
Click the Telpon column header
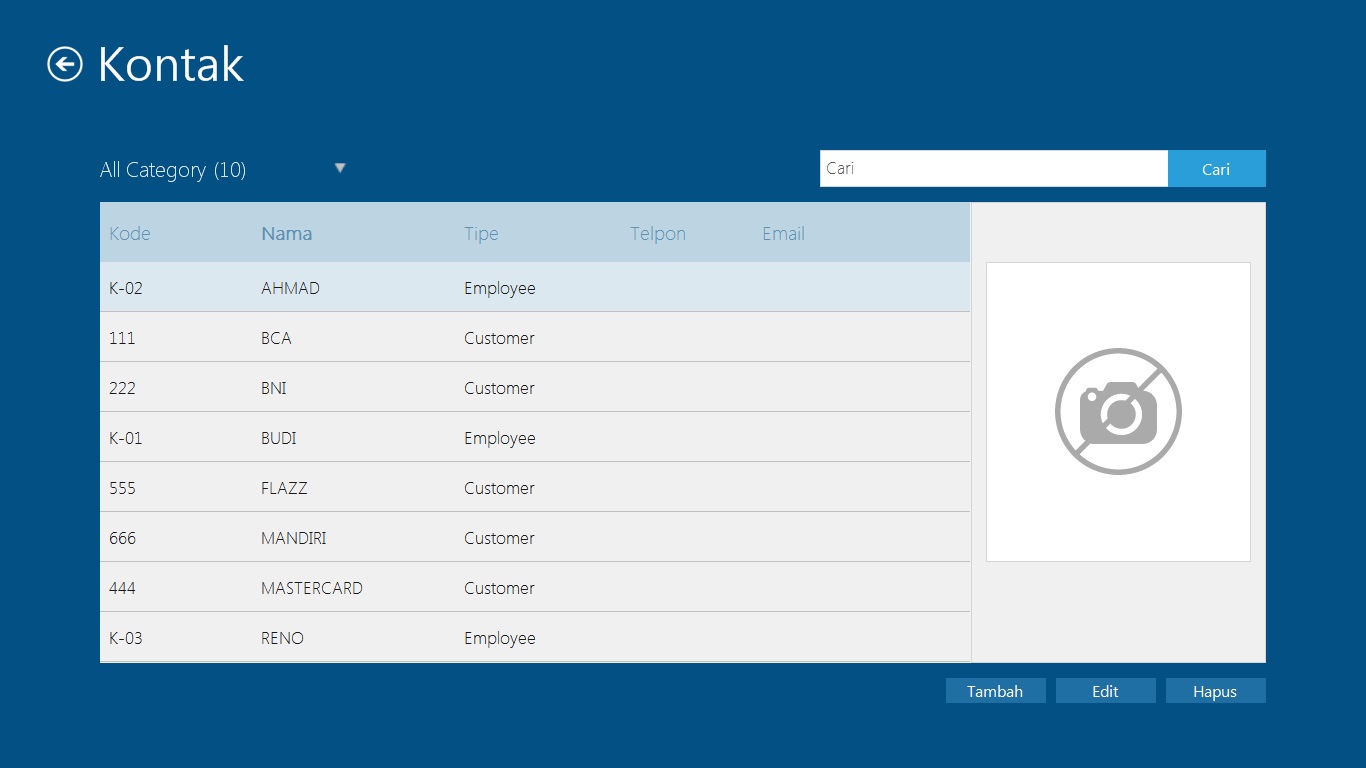658,234
